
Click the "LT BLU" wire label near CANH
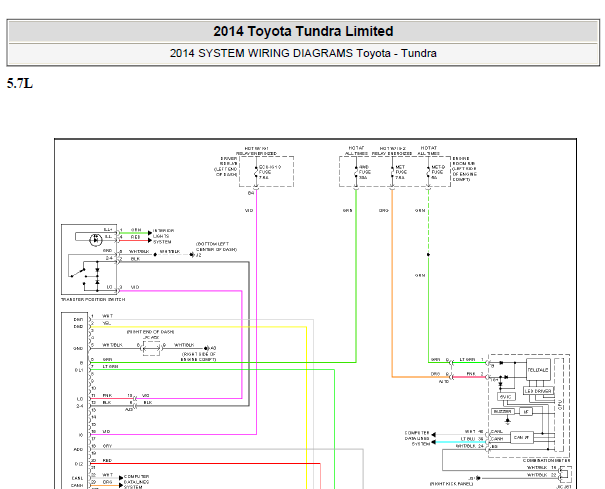click(x=468, y=439)
